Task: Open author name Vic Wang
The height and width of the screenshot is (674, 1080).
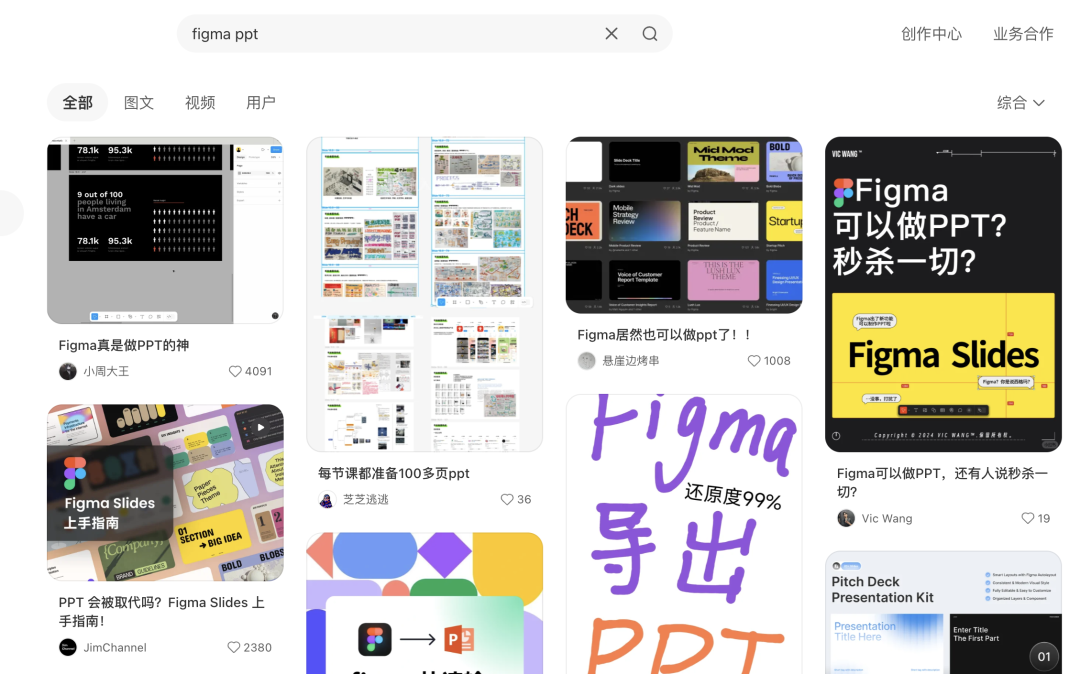Action: click(x=887, y=518)
